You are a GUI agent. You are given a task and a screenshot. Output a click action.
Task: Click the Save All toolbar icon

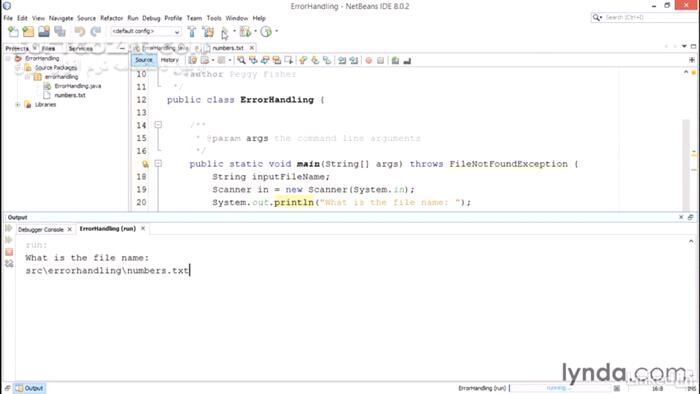coord(59,31)
